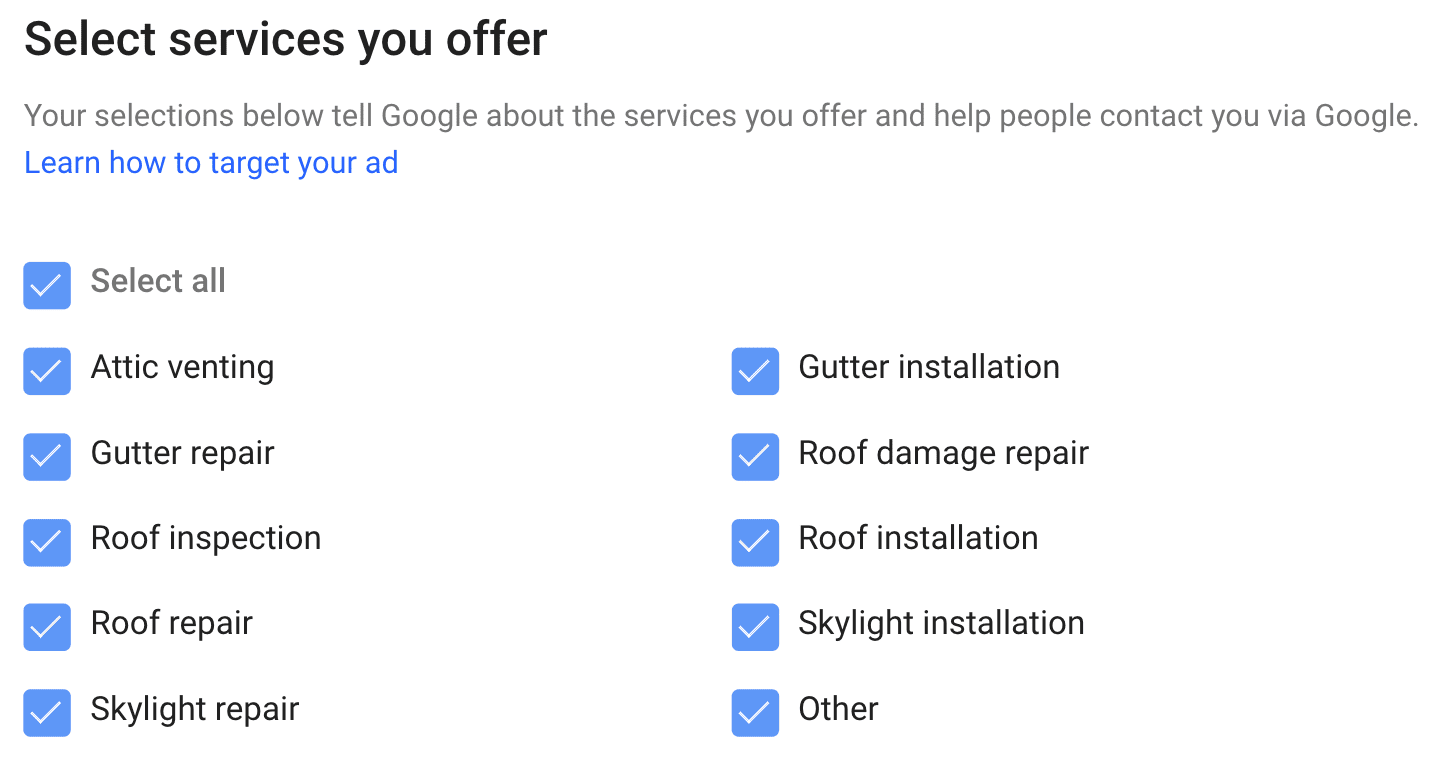Screen dimensions: 1438x770
Task: Click the Other label text
Action: [838, 710]
